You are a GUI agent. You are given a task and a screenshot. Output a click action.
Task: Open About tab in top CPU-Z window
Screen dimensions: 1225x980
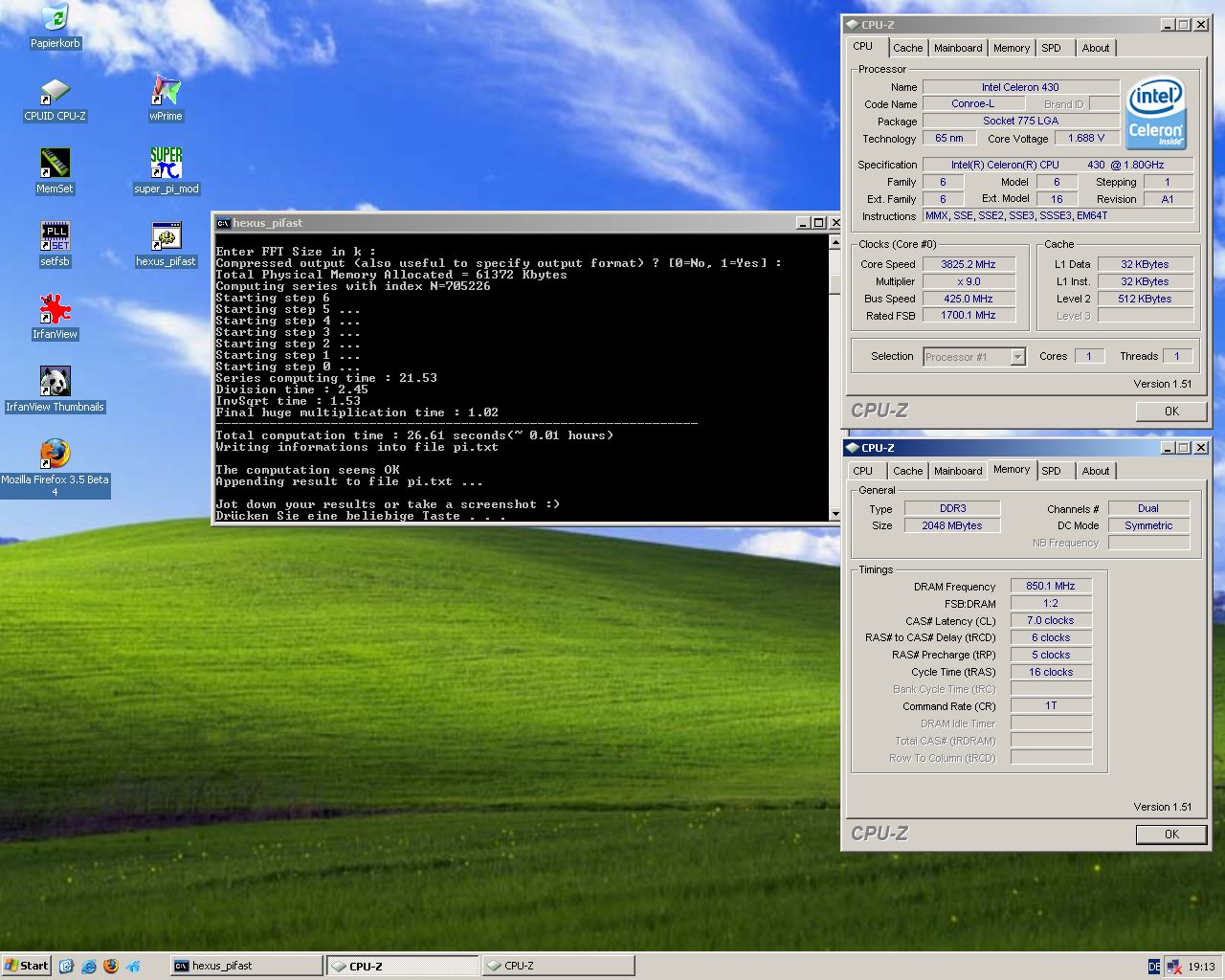coord(1096,48)
